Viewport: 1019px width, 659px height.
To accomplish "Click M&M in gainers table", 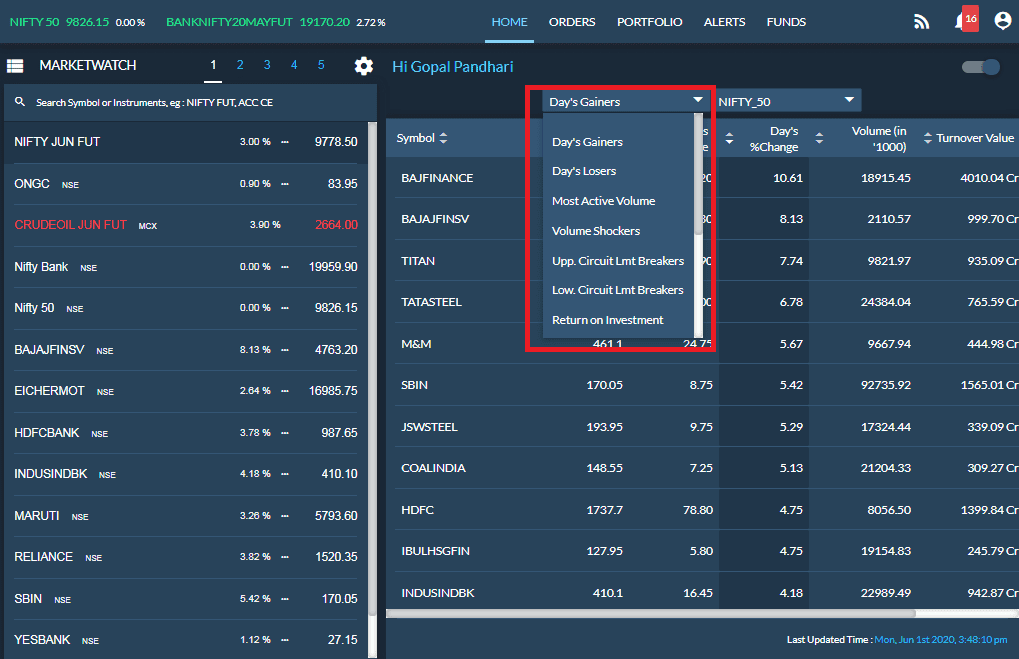I will click(x=416, y=344).
